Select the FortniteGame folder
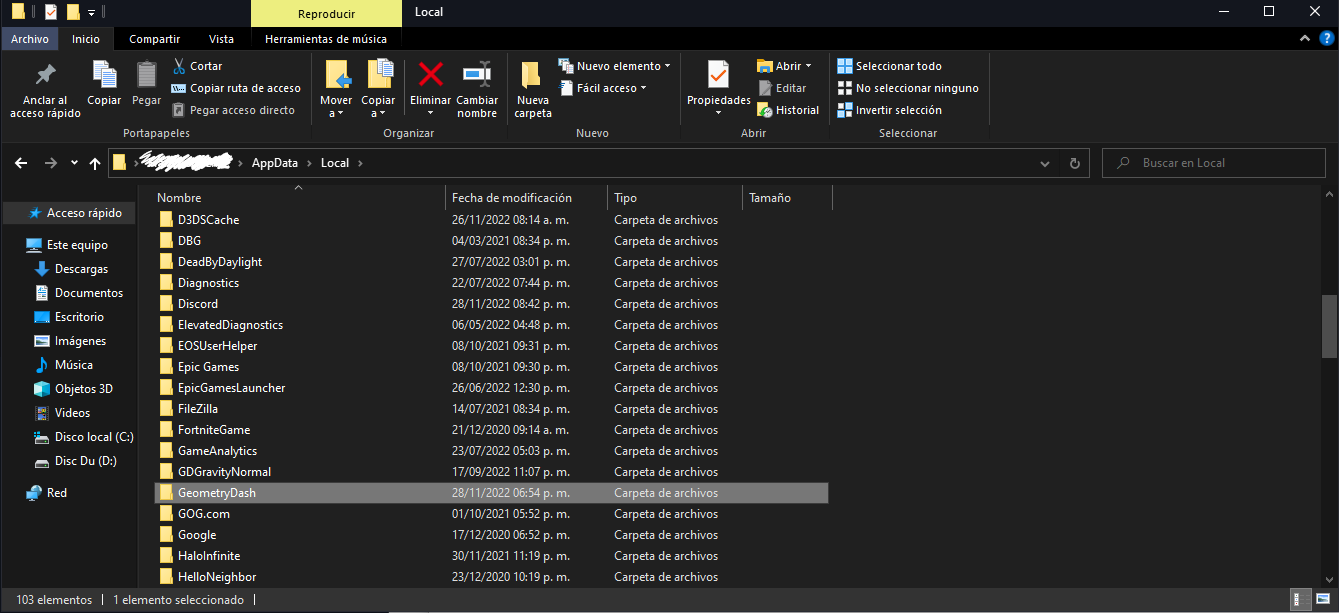The width and height of the screenshot is (1339, 613). pyautogui.click(x=214, y=430)
